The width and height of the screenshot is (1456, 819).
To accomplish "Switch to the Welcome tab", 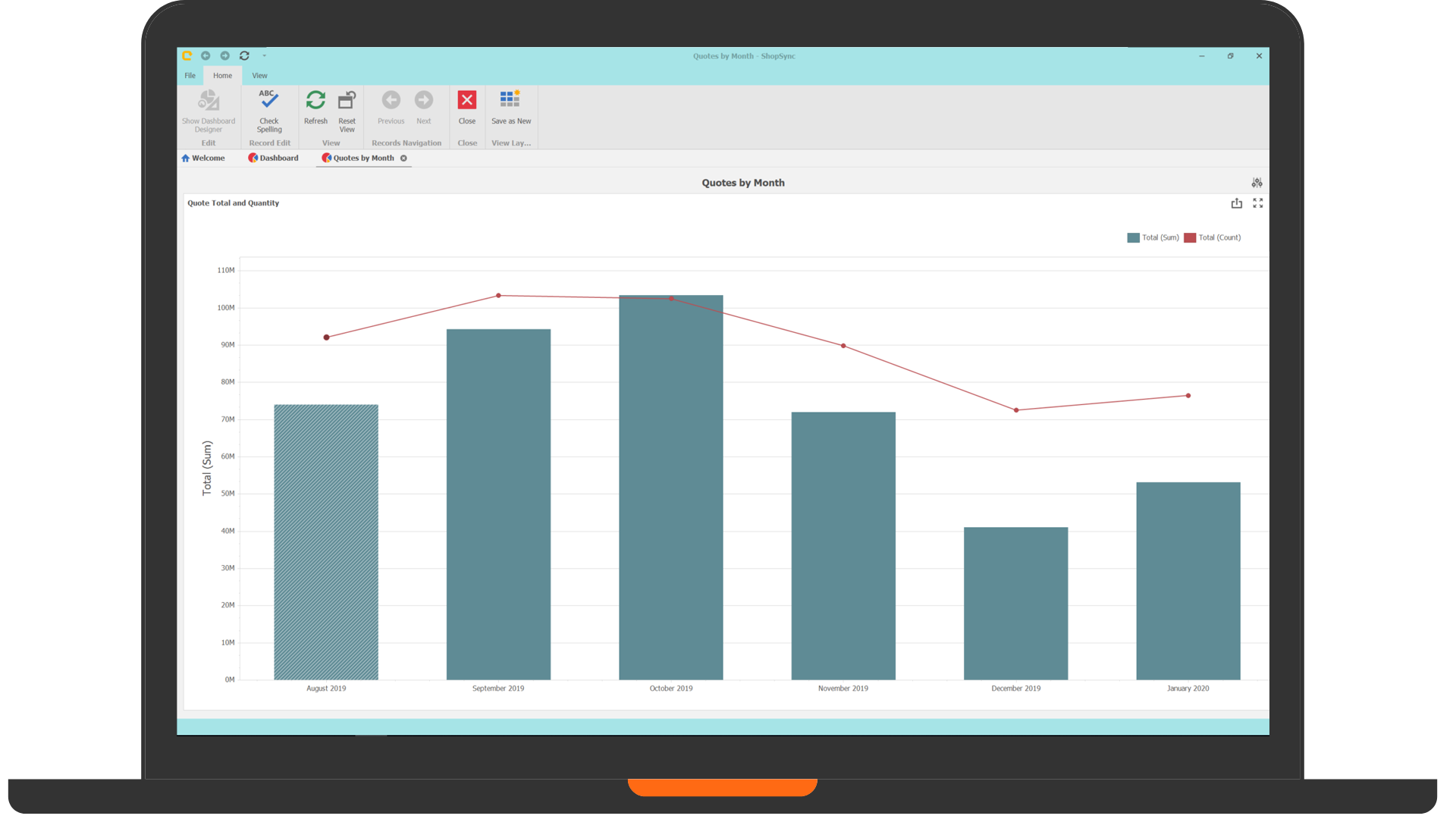I will [203, 158].
